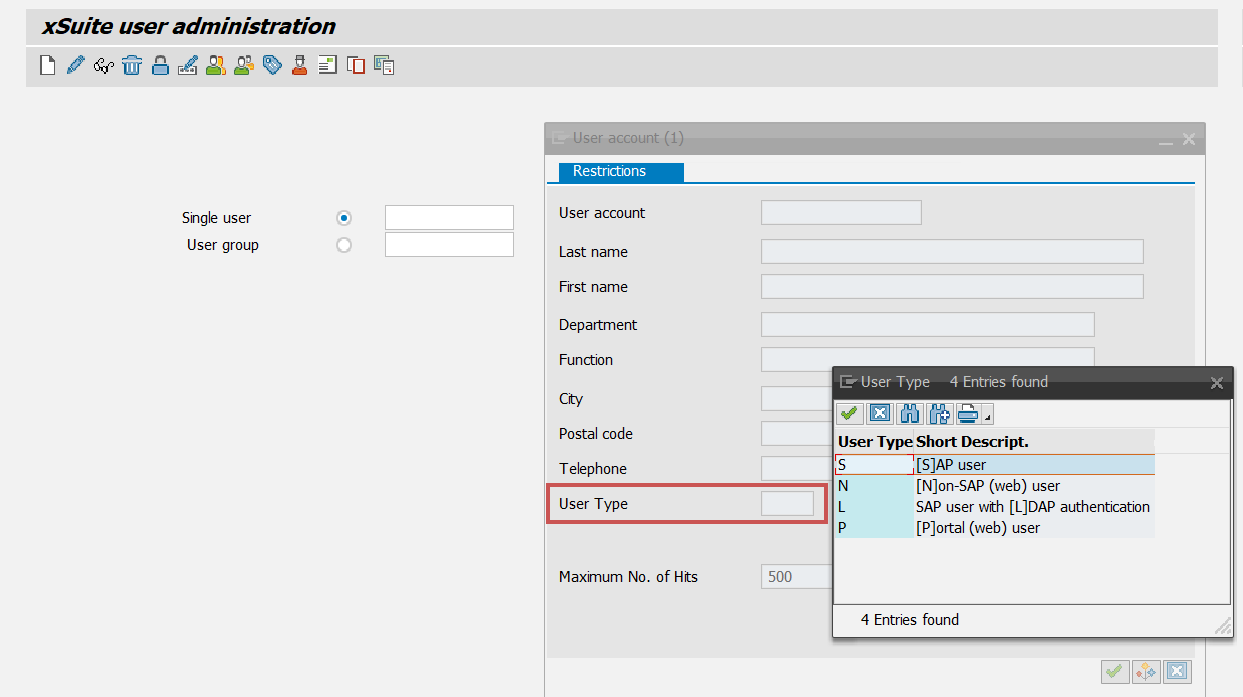The image size is (1243, 697).
Task: Click binoculars Find icon in User Type popup
Action: [910, 413]
